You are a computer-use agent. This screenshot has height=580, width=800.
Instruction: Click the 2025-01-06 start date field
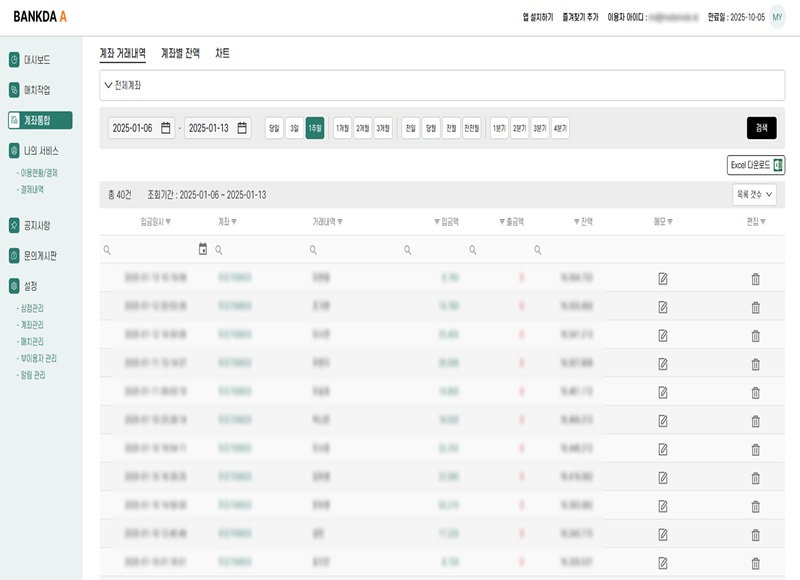(141, 128)
